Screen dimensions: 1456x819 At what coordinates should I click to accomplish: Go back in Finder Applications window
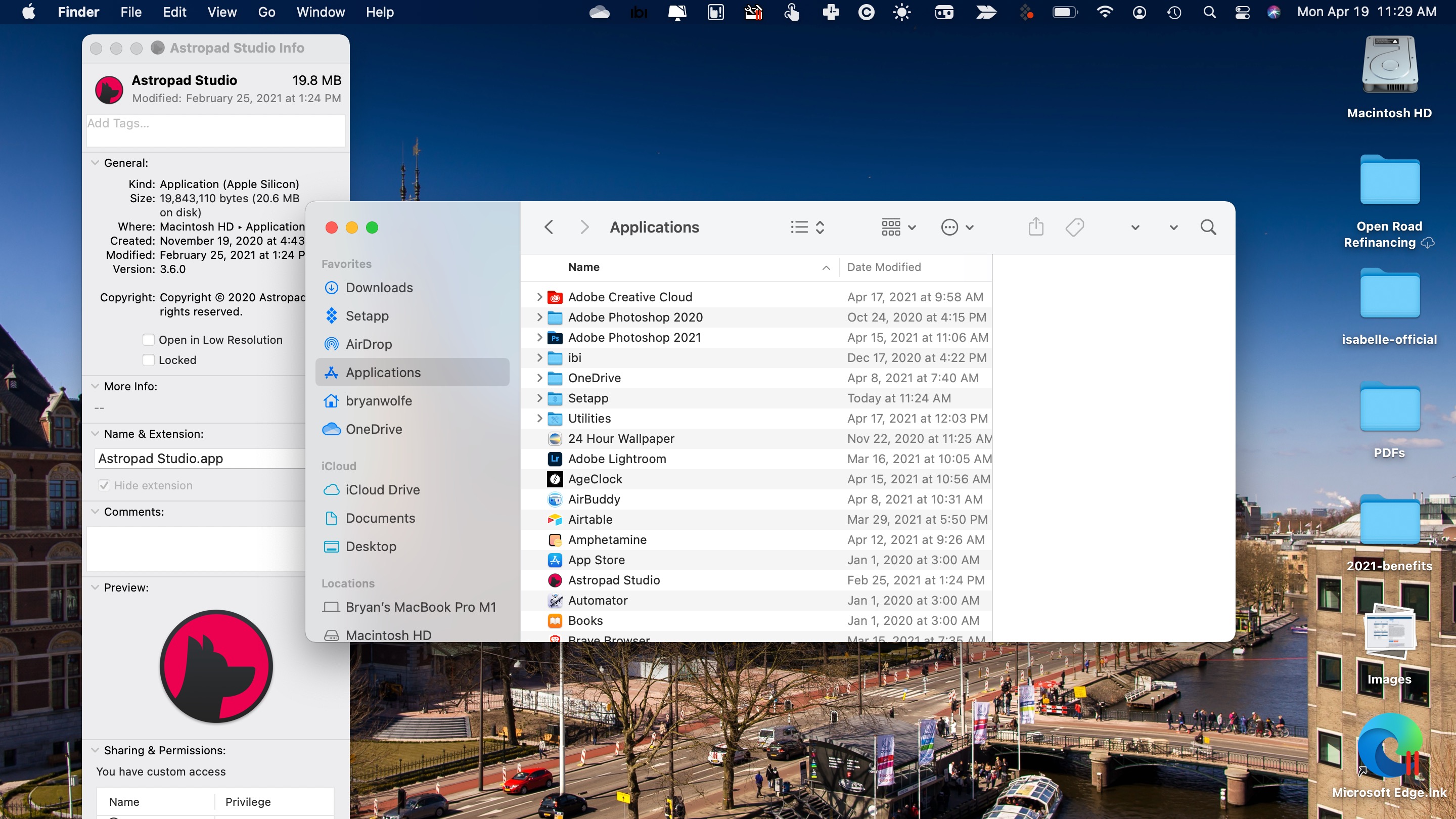point(548,227)
